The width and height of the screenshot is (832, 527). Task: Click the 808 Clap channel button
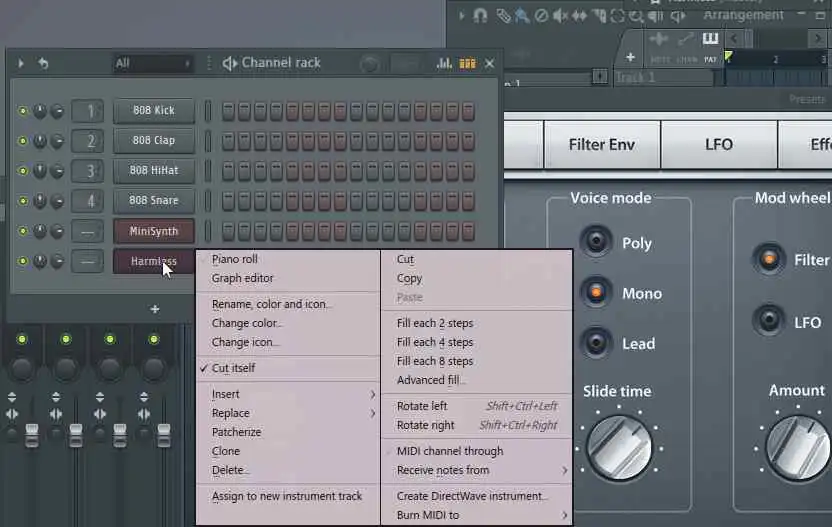click(x=154, y=141)
